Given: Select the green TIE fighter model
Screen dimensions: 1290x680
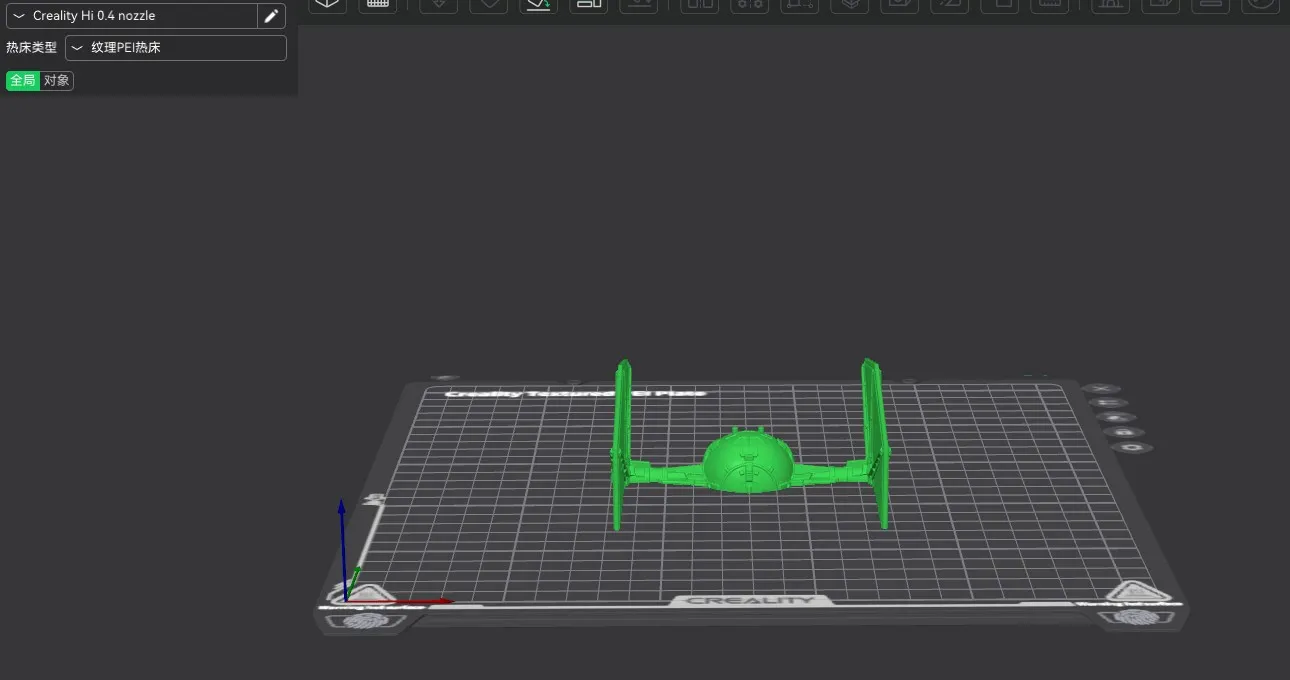Looking at the screenshot, I should pos(748,460).
